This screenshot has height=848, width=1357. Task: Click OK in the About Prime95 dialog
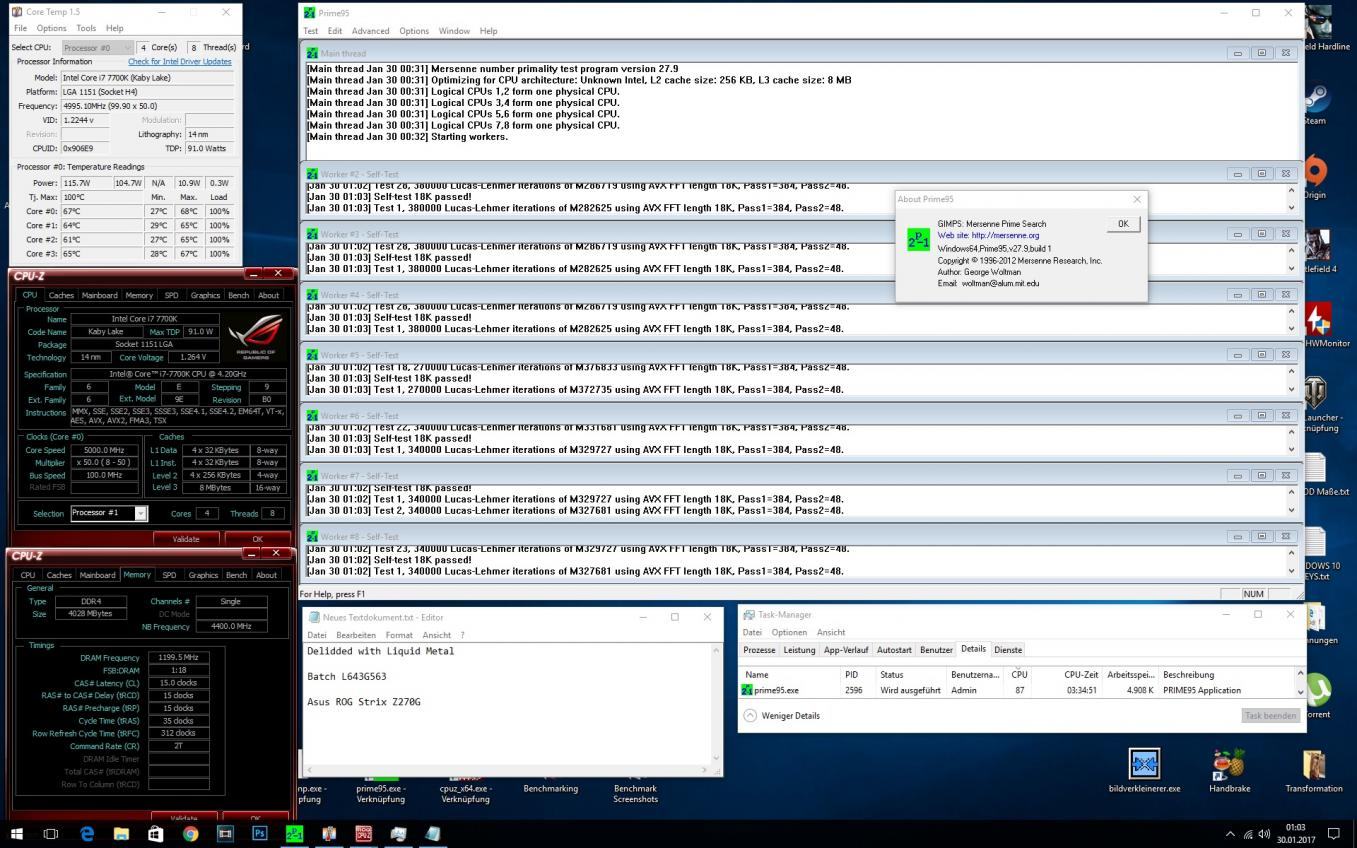point(1122,224)
